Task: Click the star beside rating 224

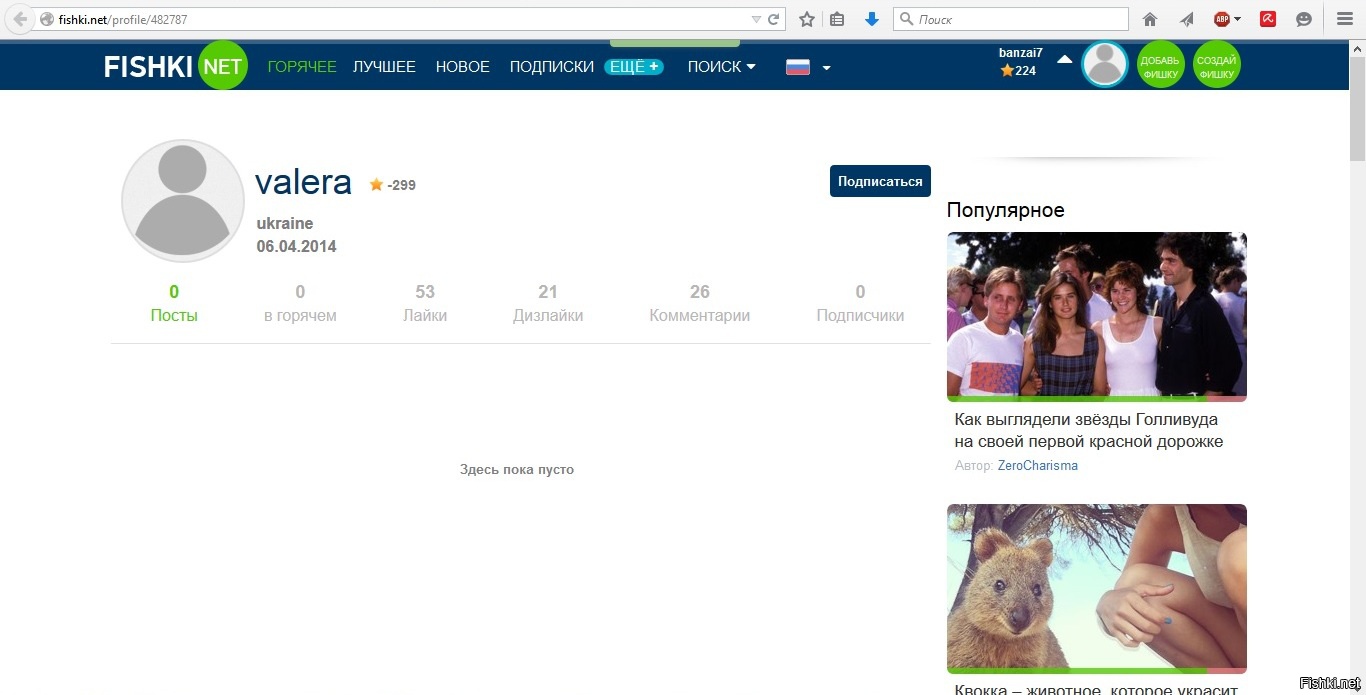Action: 1007,71
